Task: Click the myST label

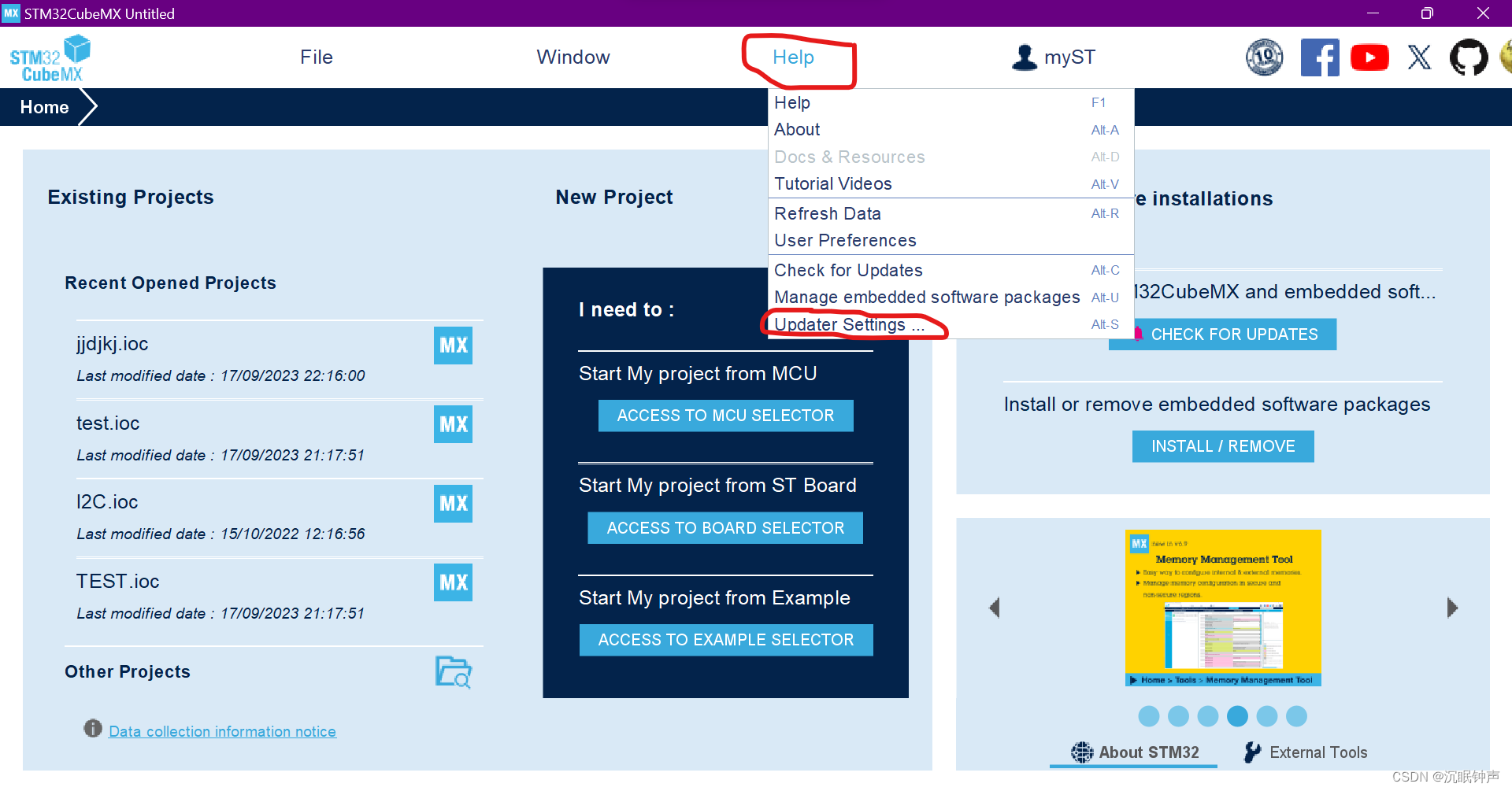Action: pos(1069,57)
